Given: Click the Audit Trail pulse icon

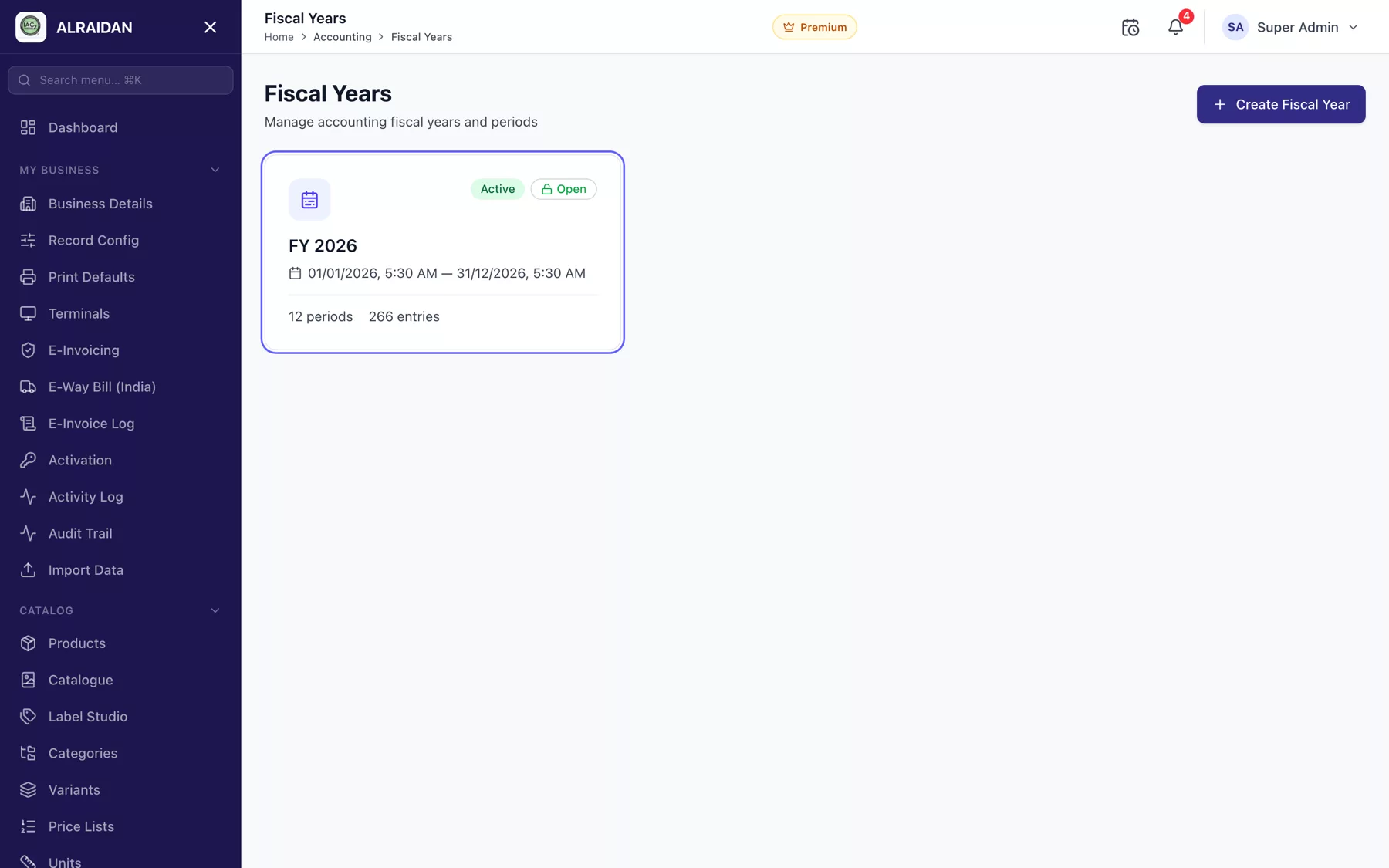Looking at the screenshot, I should point(28,533).
